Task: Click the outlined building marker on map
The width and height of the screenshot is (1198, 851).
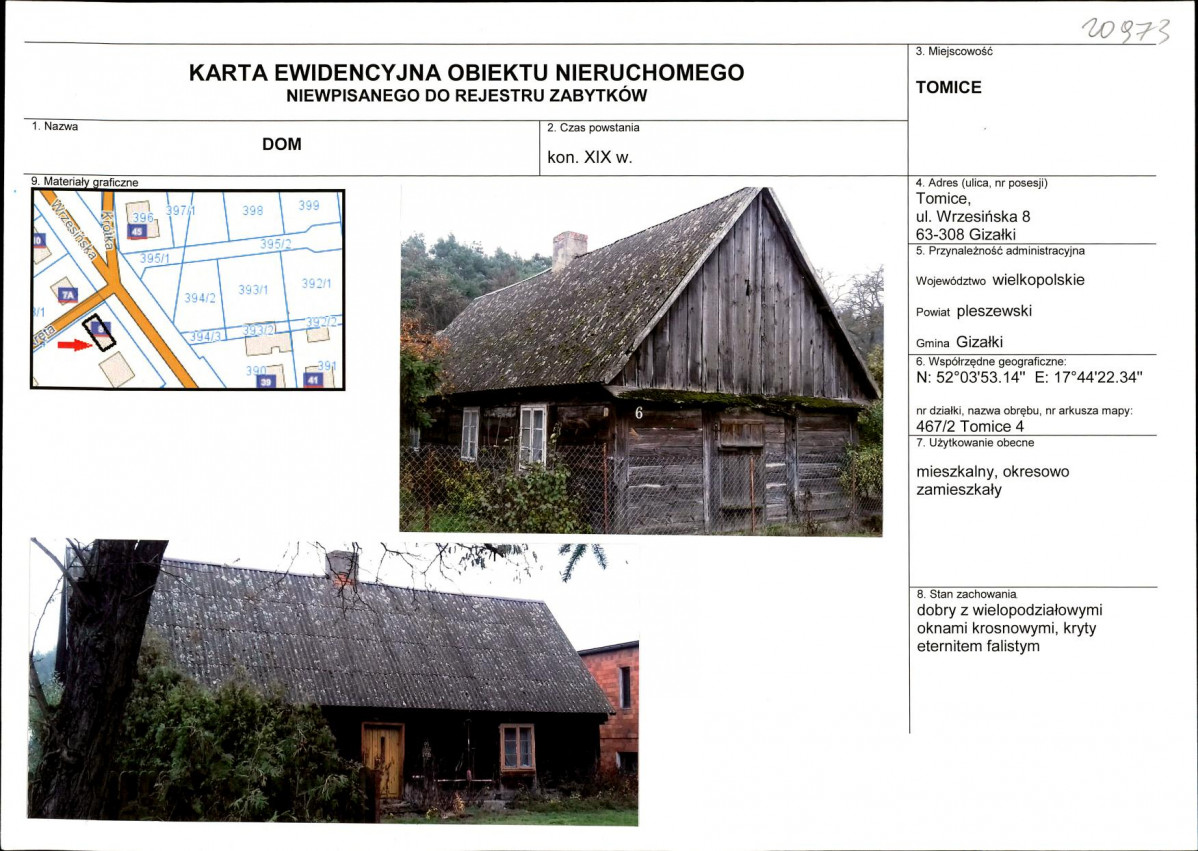Action: (x=99, y=332)
